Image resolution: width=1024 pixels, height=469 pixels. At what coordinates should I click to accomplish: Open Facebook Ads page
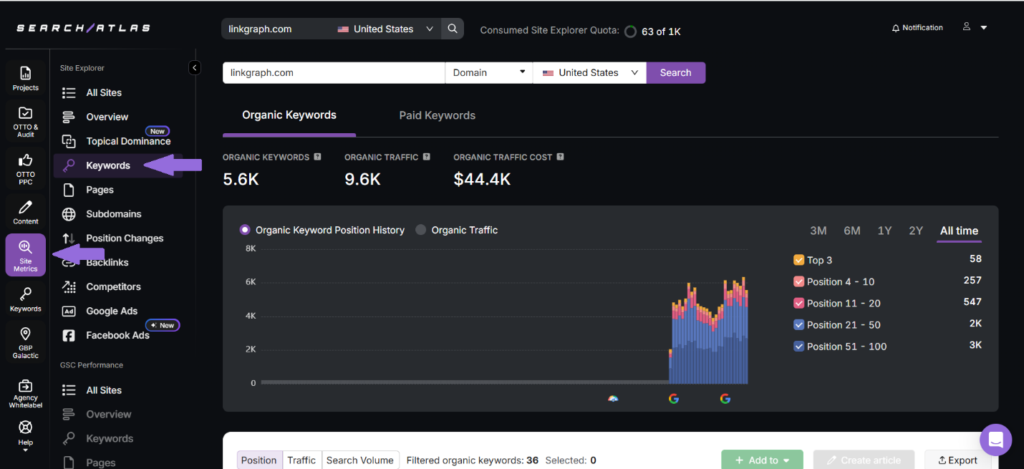point(118,335)
